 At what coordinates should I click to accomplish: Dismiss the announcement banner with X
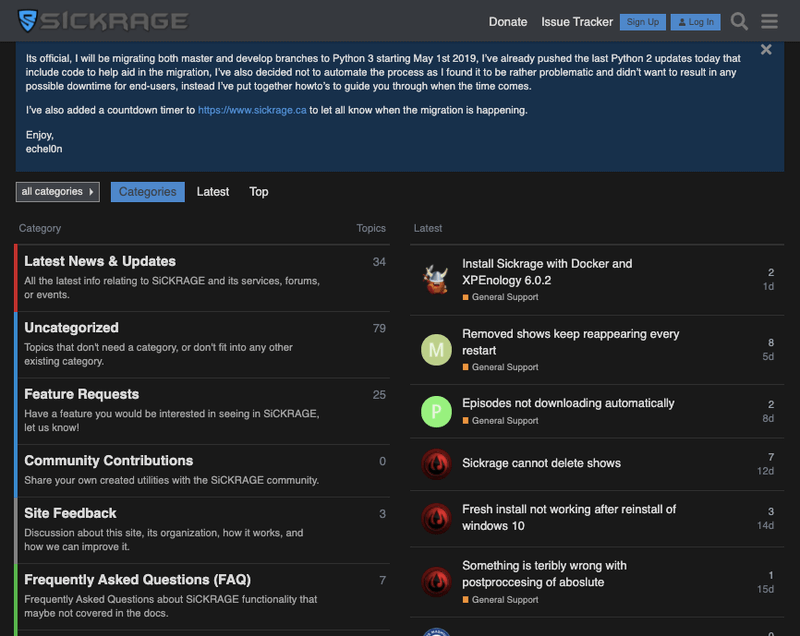click(766, 49)
